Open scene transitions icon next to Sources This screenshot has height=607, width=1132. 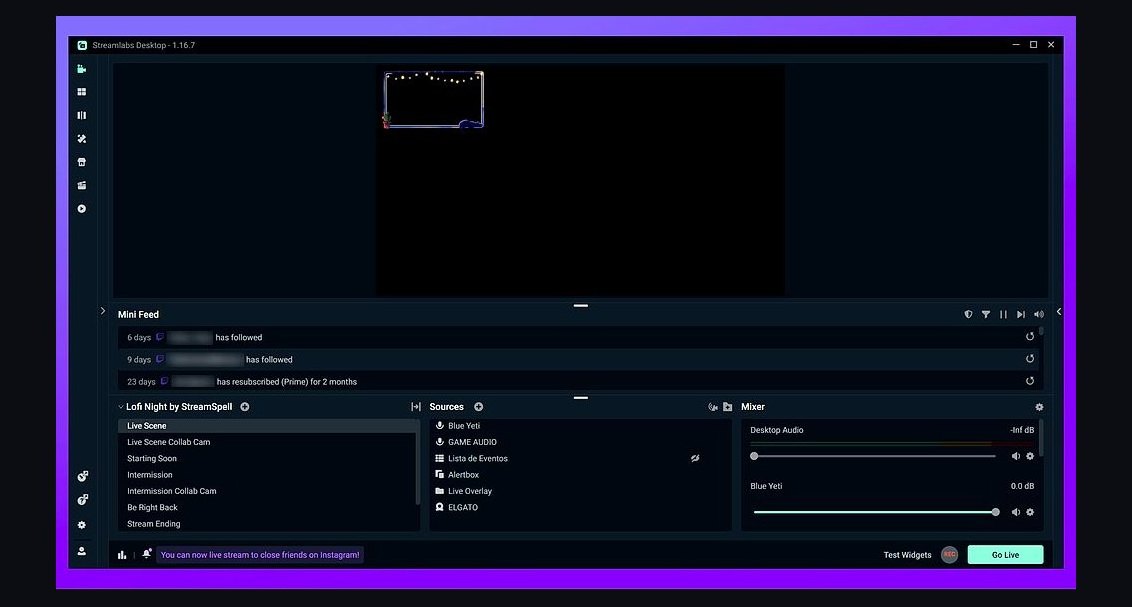[x=416, y=407]
